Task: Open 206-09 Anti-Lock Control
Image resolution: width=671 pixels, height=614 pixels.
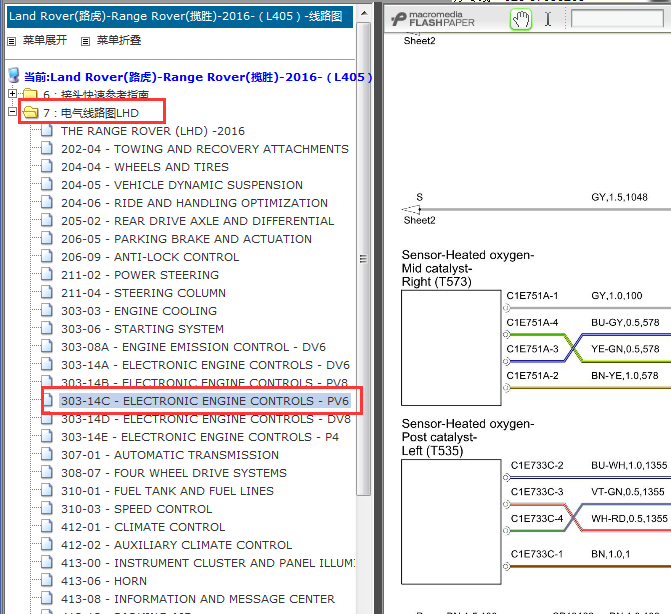Action: [x=150, y=257]
